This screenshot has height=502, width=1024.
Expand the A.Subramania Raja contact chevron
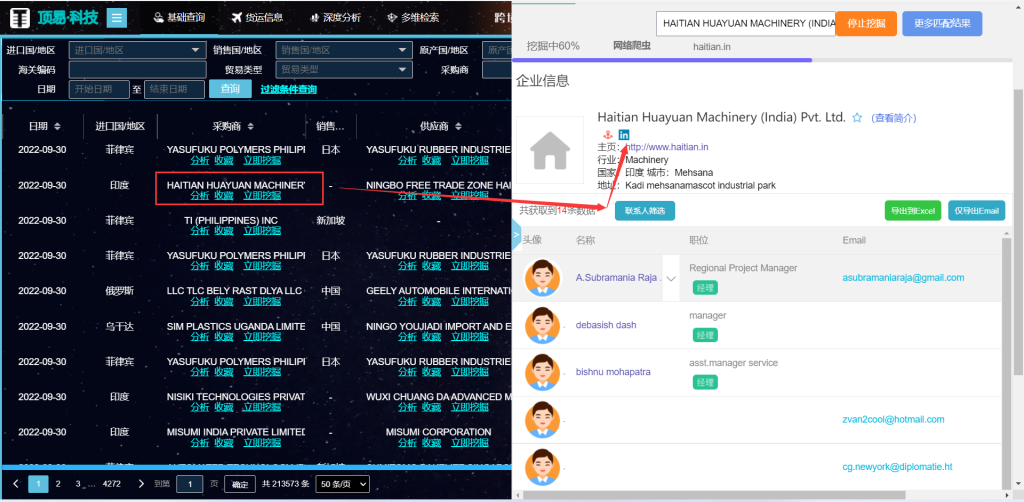[671, 278]
